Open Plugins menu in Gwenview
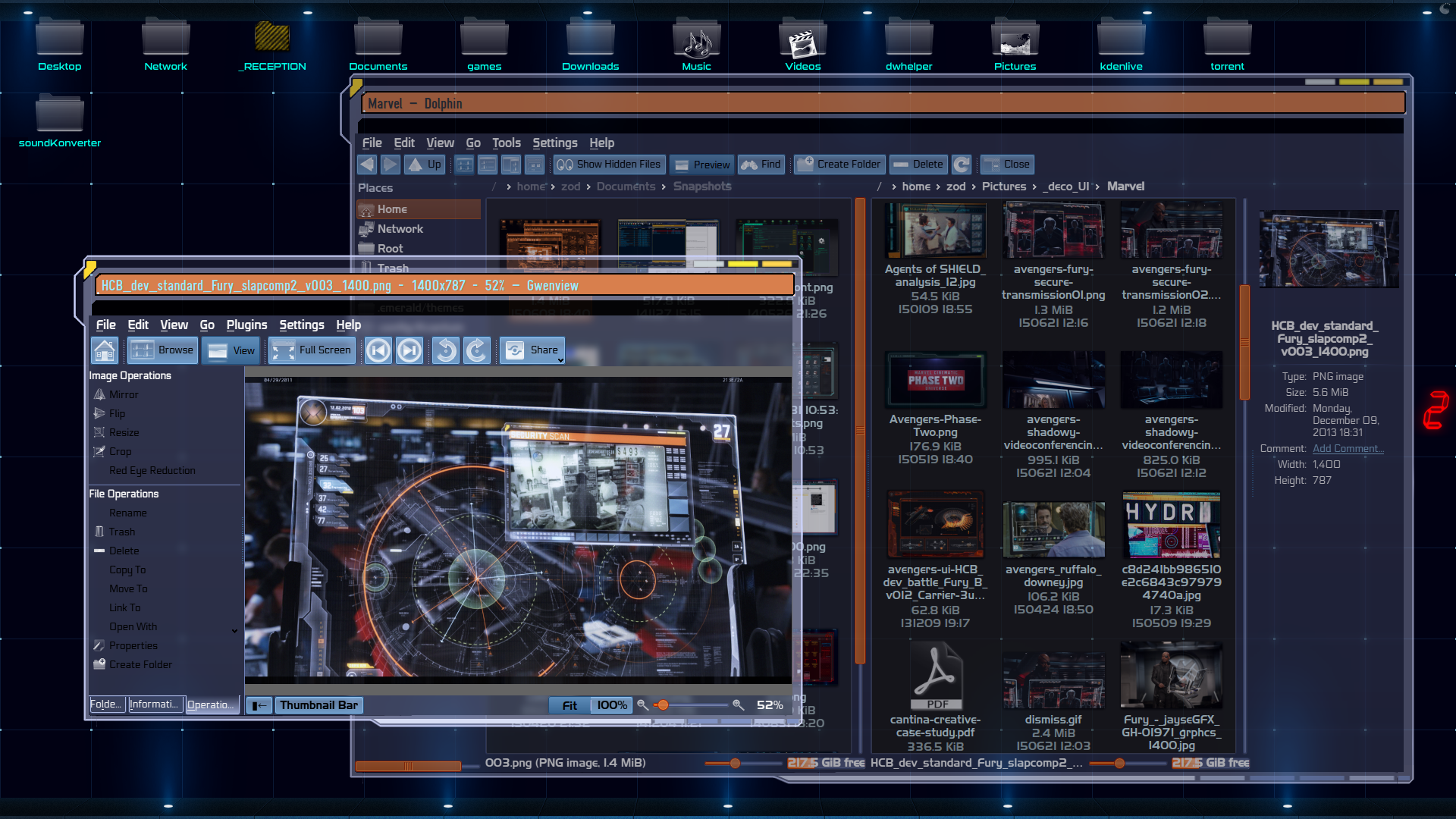The width and height of the screenshot is (1456, 819). coord(246,325)
